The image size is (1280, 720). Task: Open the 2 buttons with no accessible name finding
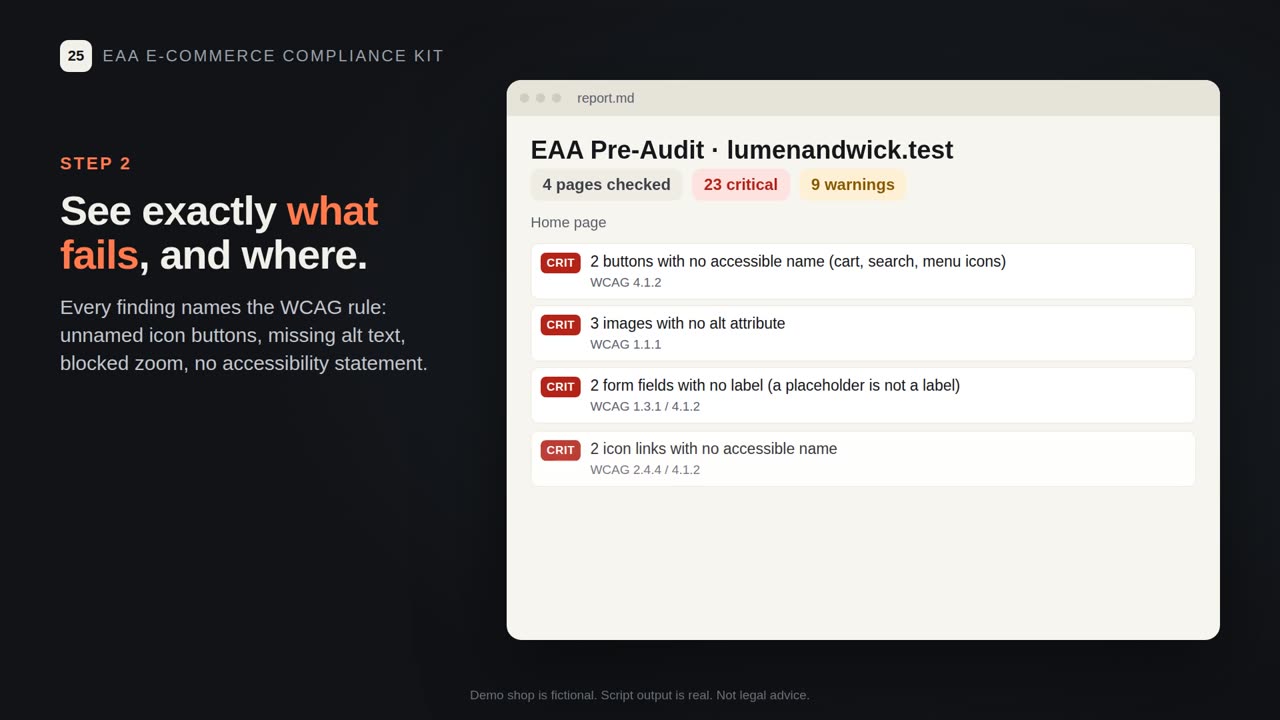click(x=863, y=271)
